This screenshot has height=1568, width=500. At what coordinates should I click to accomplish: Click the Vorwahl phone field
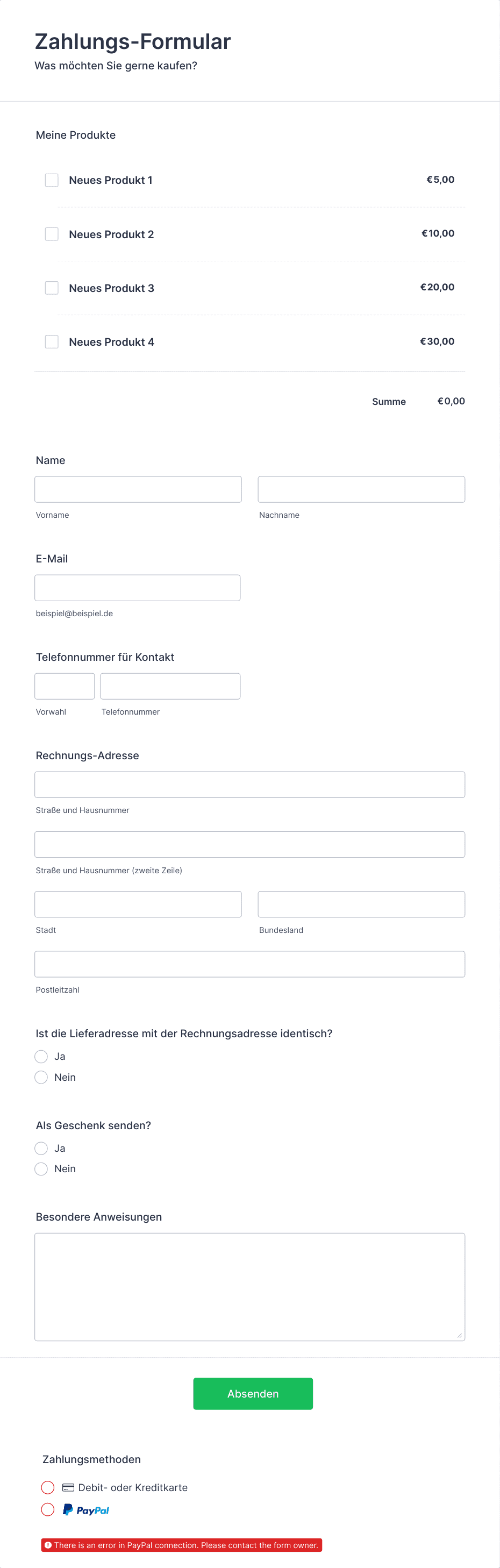click(x=65, y=686)
